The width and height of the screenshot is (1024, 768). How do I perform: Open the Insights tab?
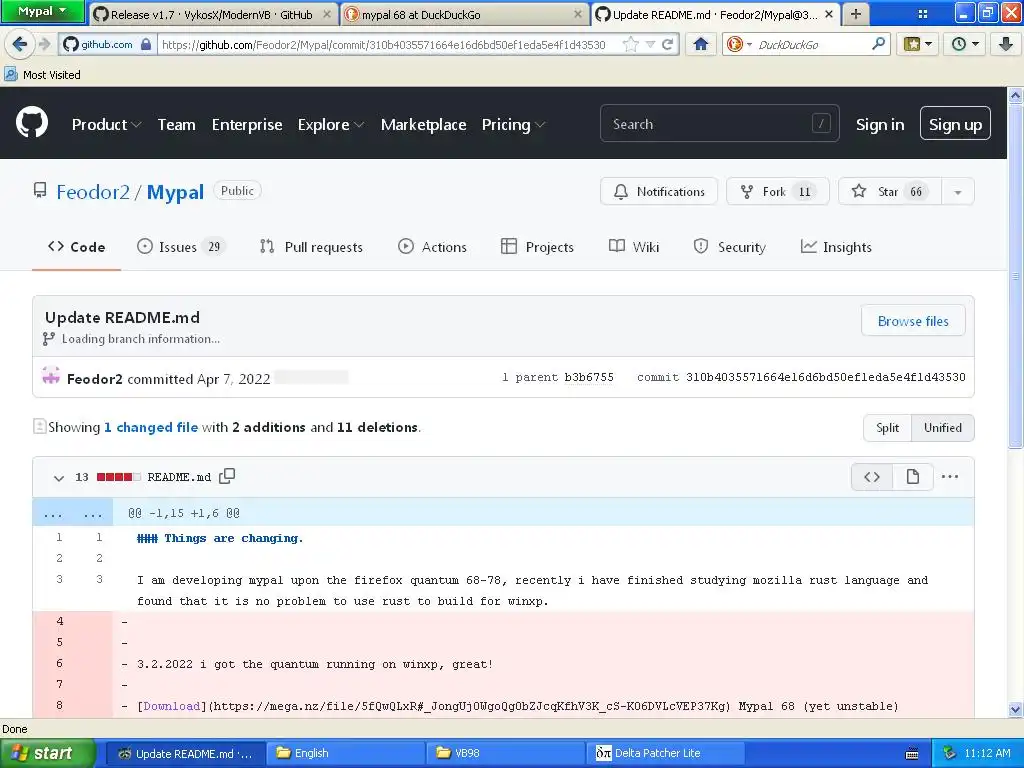pyautogui.click(x=836, y=247)
